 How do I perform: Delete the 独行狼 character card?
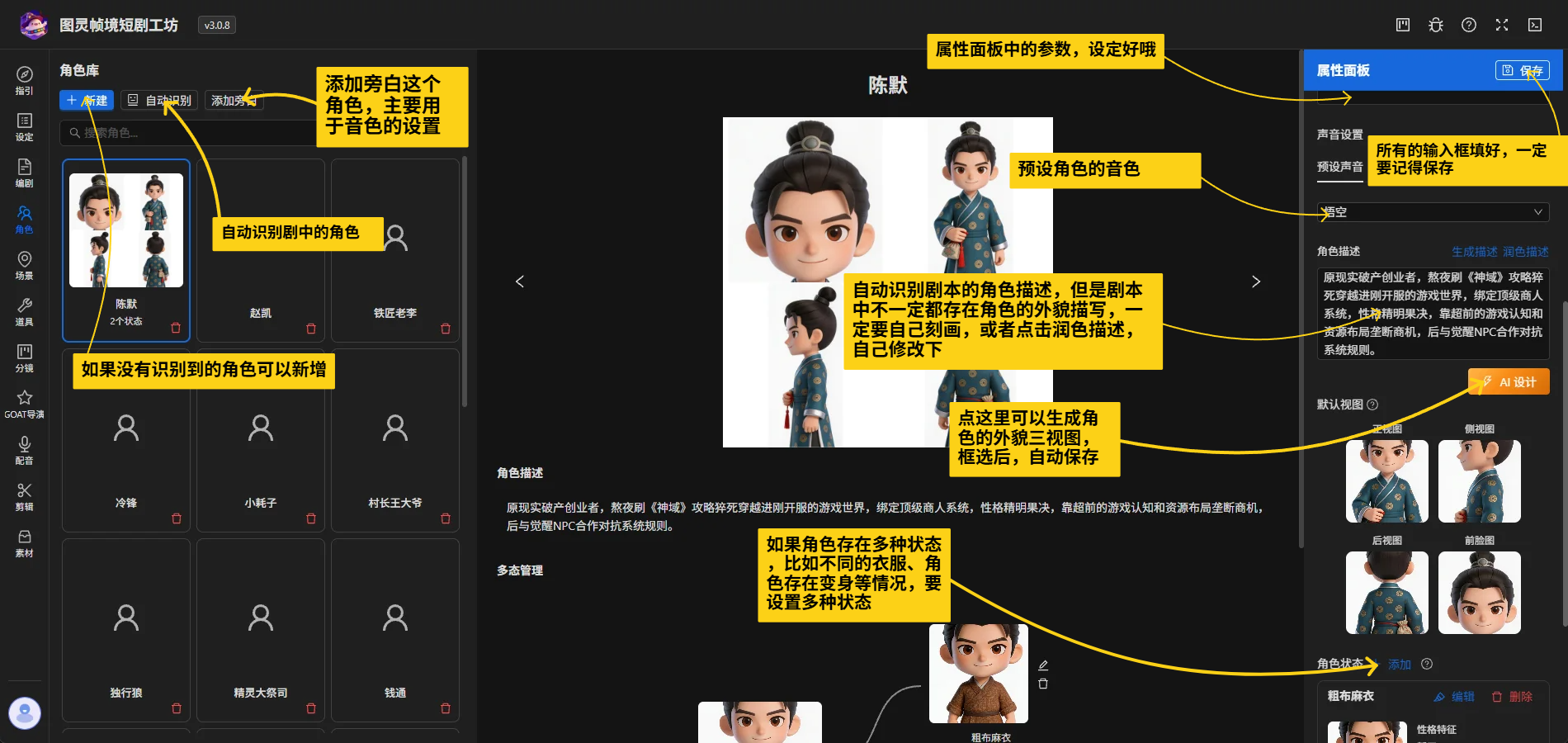(177, 708)
